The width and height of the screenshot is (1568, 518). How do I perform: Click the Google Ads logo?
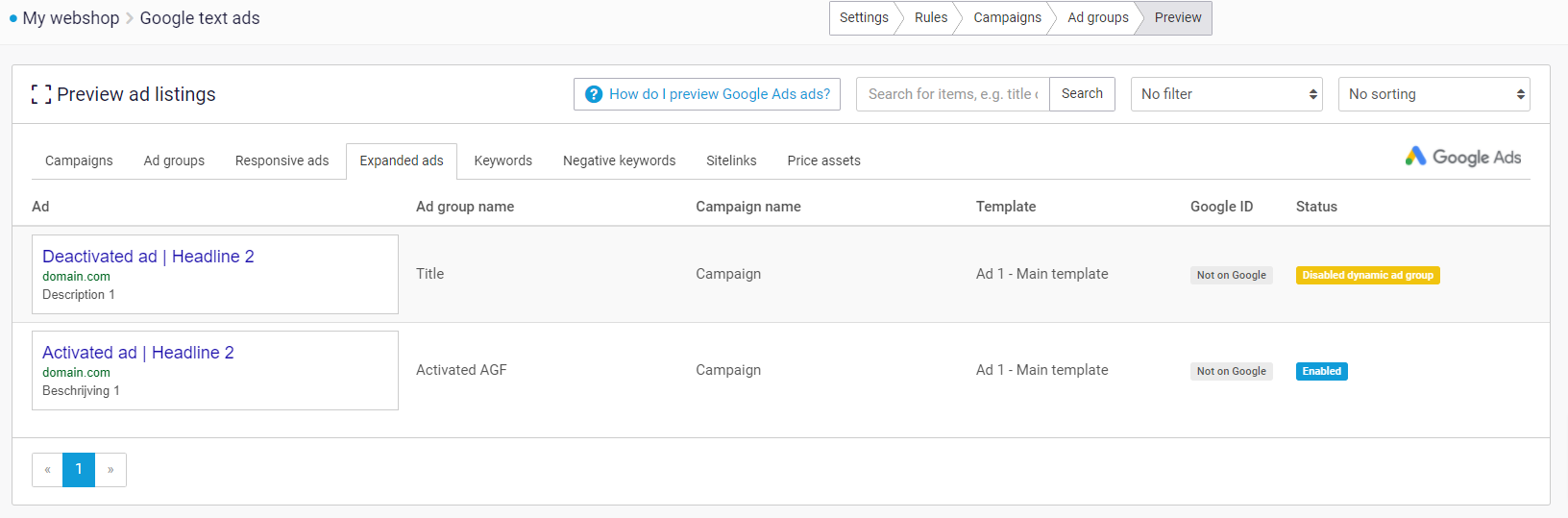click(1462, 157)
